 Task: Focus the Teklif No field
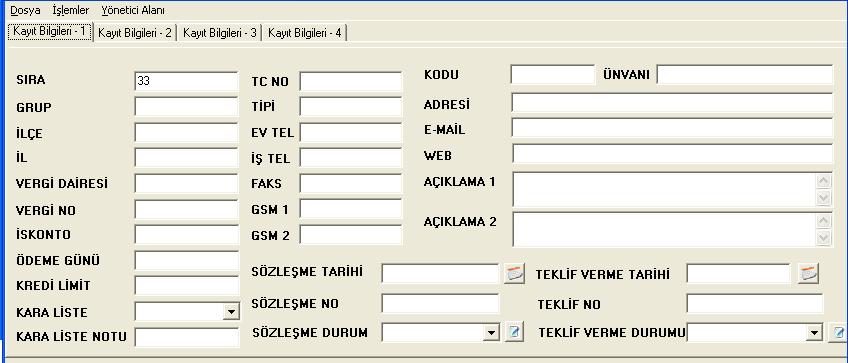[x=755, y=303]
